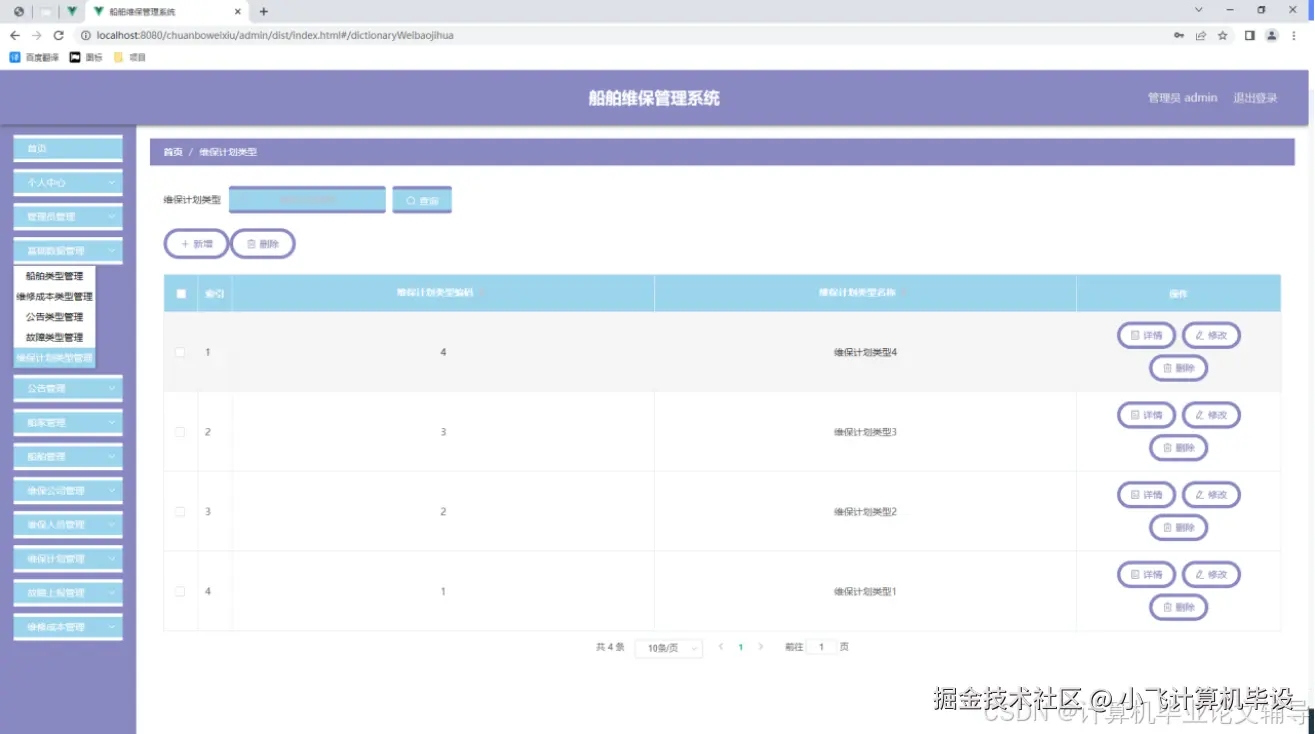The height and width of the screenshot is (734, 1315).
Task: Expand the 船舶管理 sidebar menu
Action: 68,456
